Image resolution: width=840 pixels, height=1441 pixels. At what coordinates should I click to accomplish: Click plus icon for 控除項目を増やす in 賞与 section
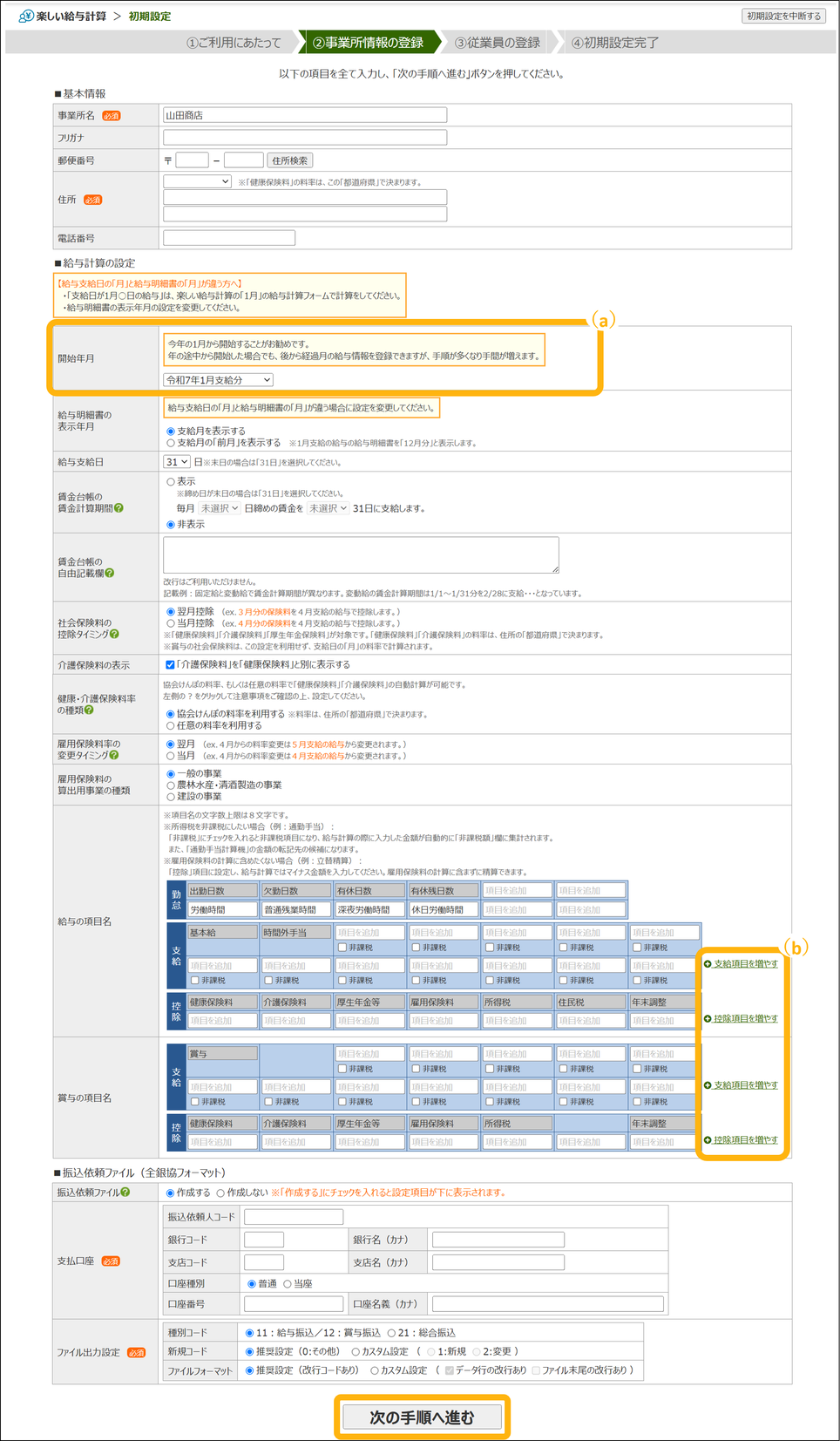point(708,1140)
